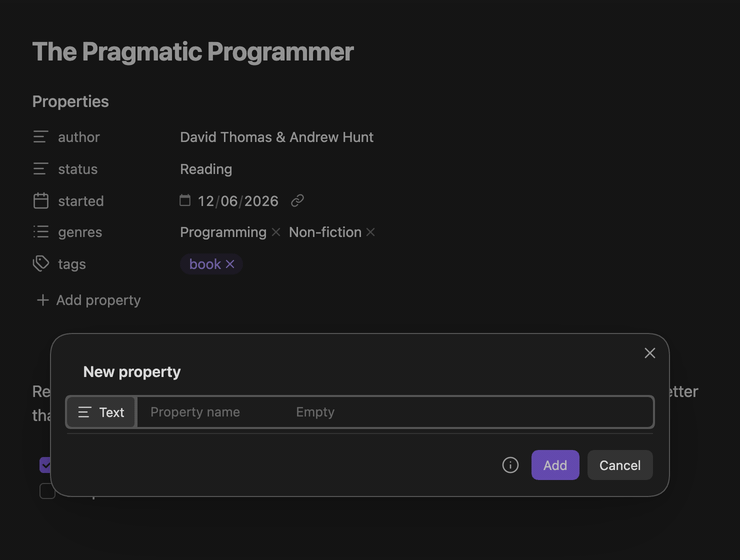
Task: Remove the Programming genre
Action: click(276, 232)
